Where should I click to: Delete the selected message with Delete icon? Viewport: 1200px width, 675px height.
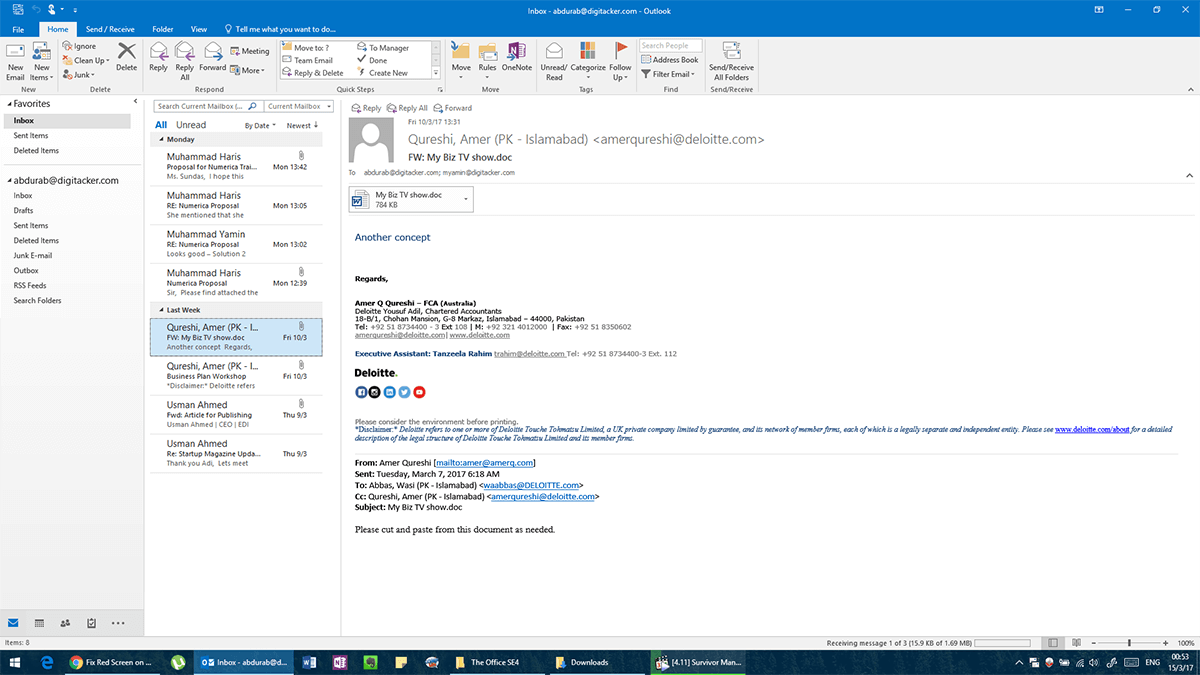click(x=126, y=57)
